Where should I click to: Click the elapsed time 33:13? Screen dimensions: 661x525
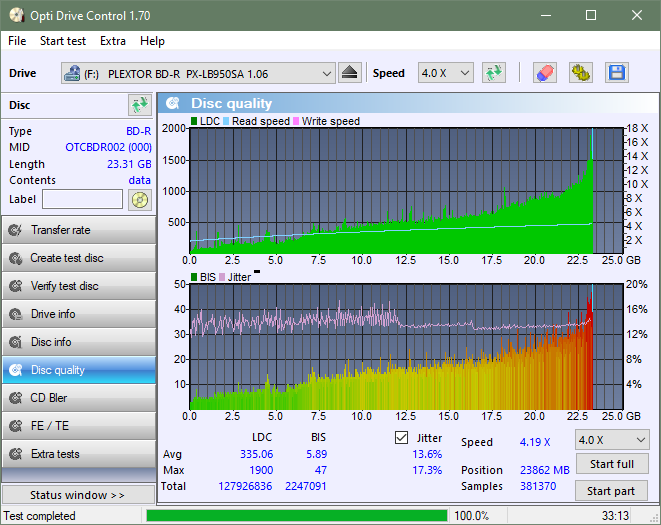(615, 516)
